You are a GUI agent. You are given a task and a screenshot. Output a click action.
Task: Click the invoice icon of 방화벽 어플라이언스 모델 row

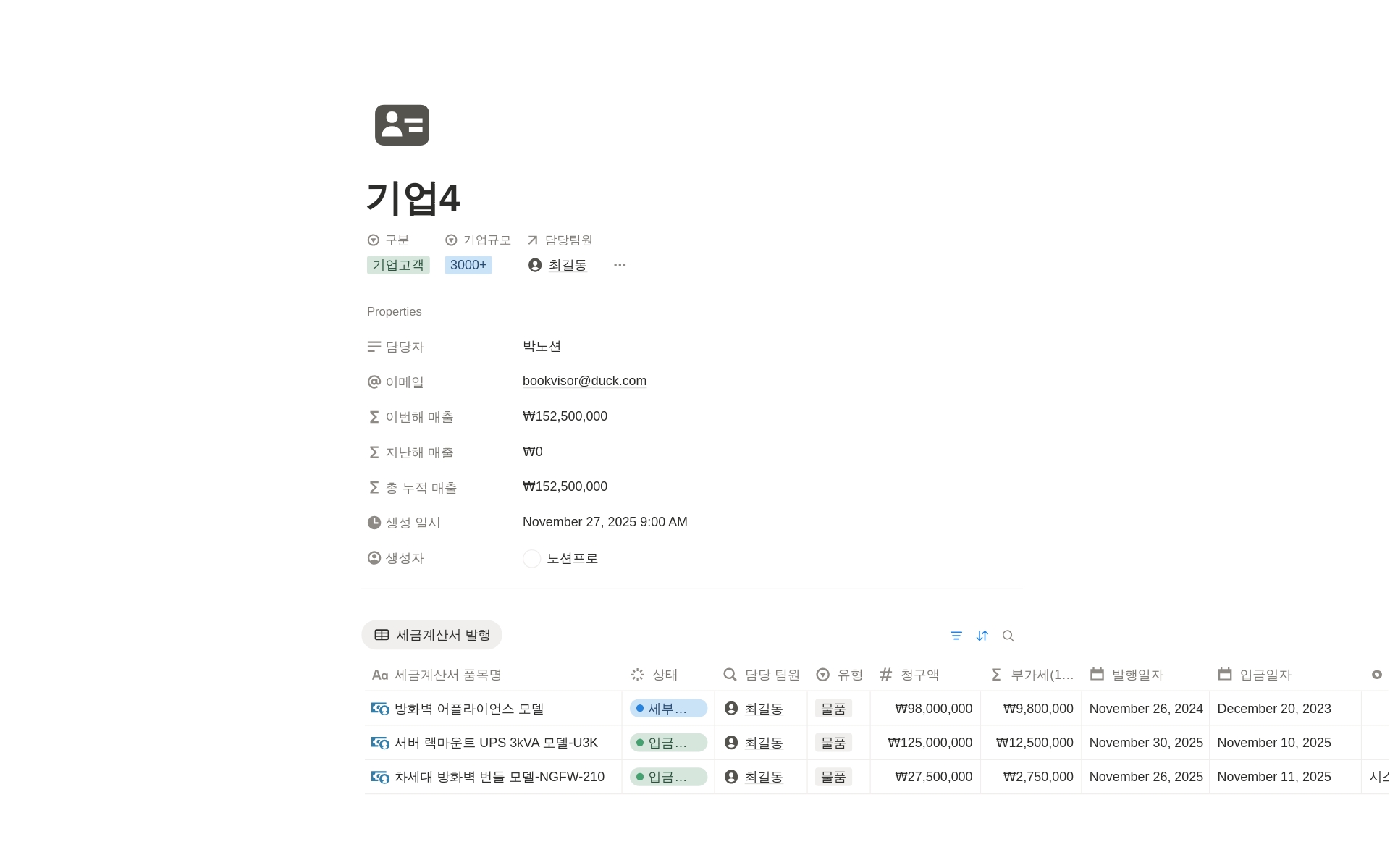click(380, 709)
